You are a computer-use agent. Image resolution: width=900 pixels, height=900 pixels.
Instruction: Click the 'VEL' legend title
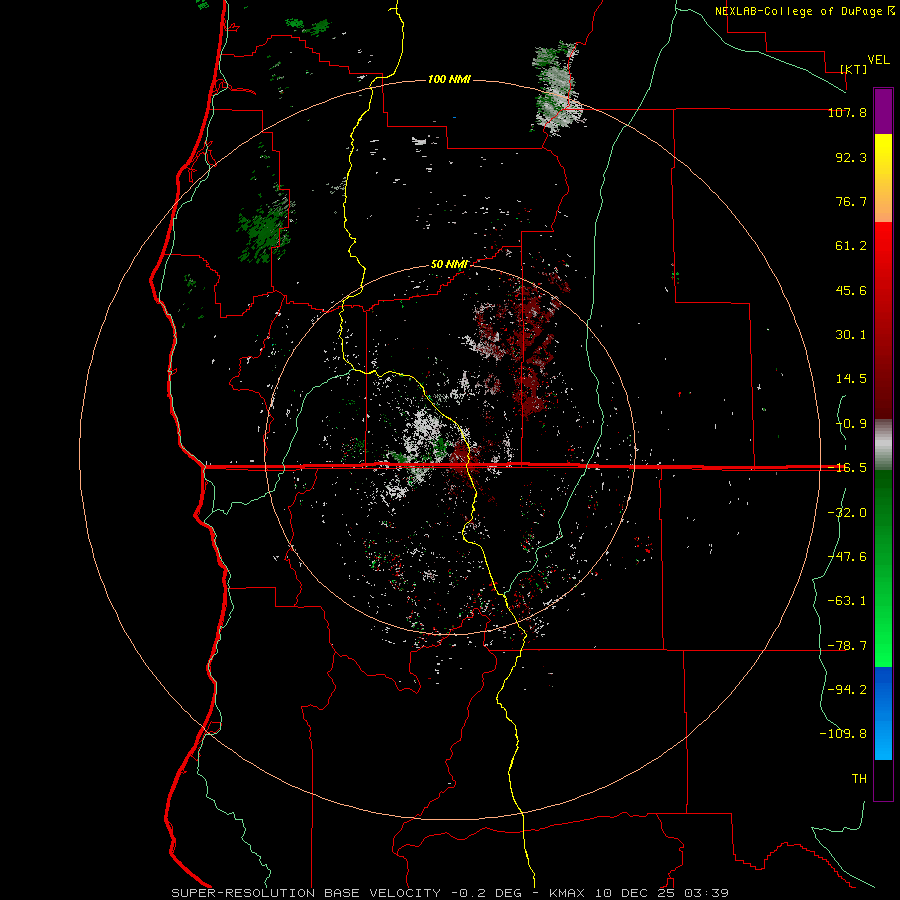pyautogui.click(x=878, y=60)
